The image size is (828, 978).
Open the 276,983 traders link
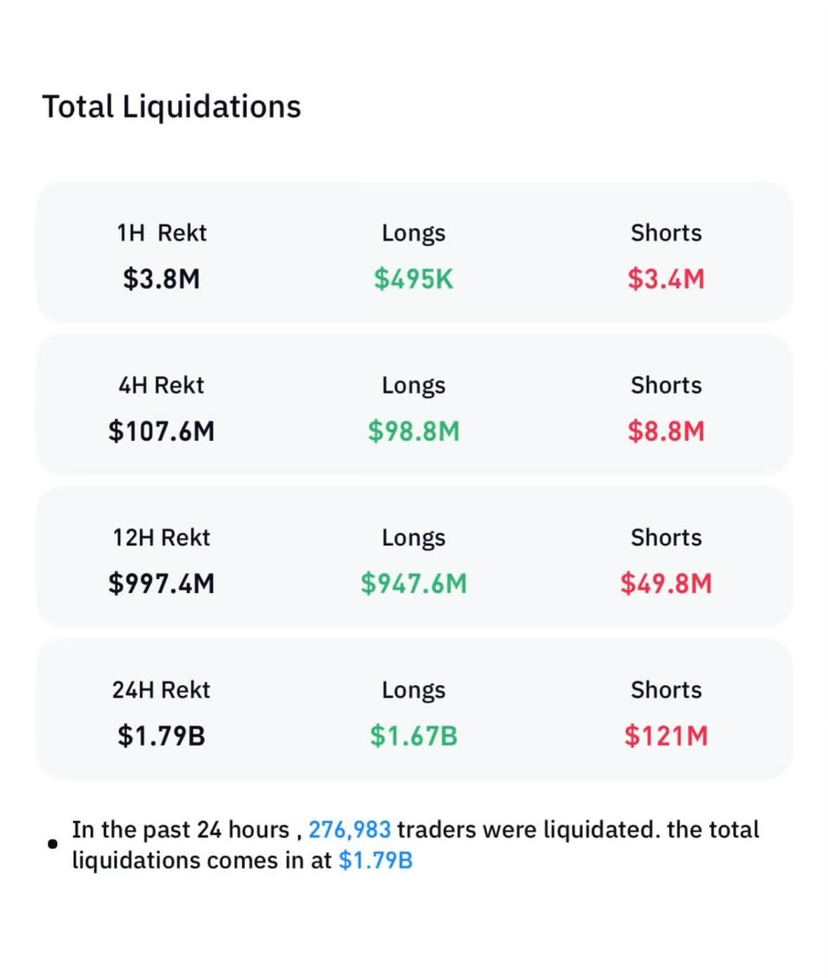[350, 830]
